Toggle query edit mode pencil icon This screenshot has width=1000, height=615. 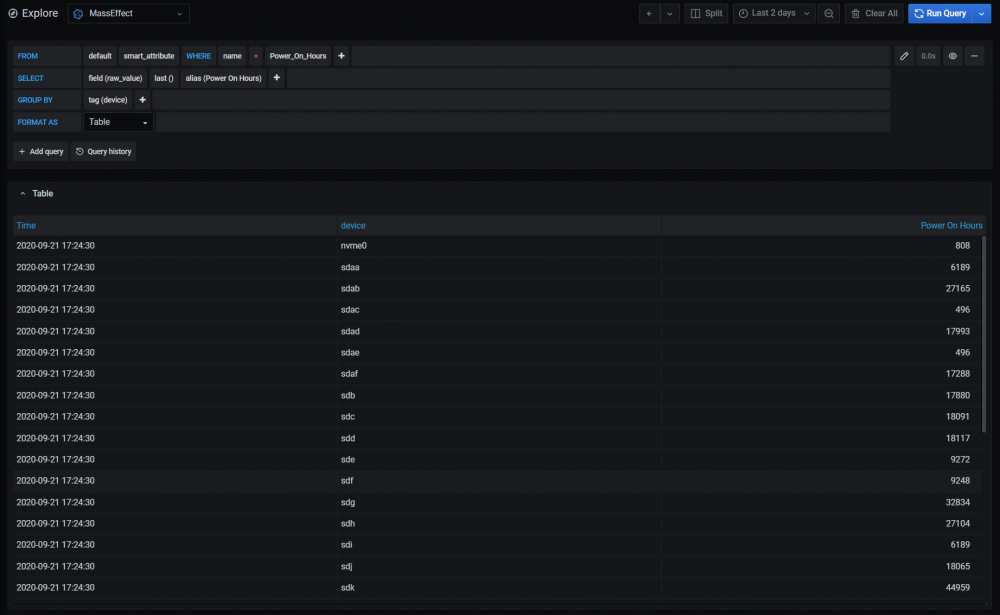[x=904, y=56]
